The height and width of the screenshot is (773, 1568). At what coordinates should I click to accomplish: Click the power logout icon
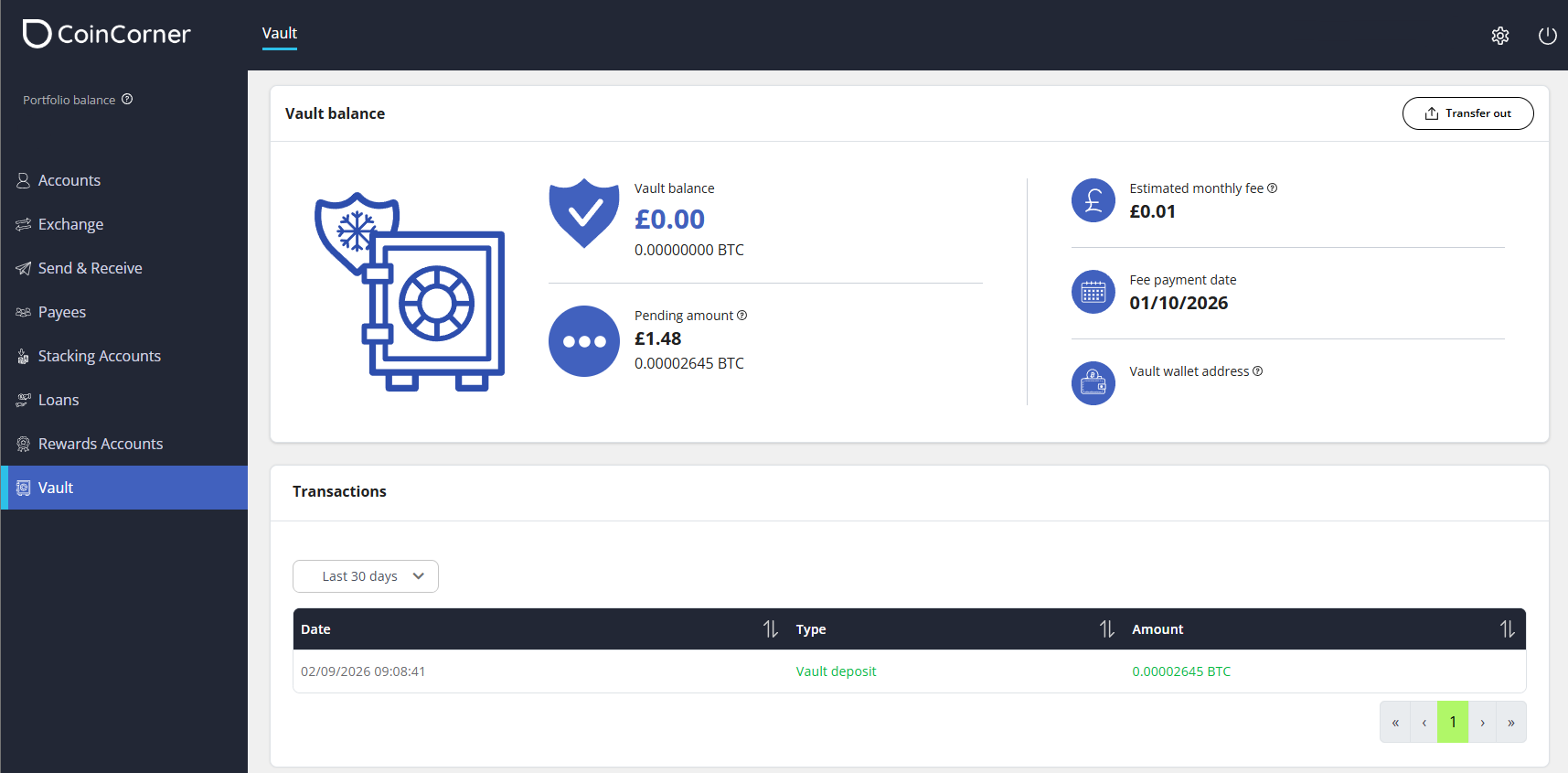tap(1547, 36)
